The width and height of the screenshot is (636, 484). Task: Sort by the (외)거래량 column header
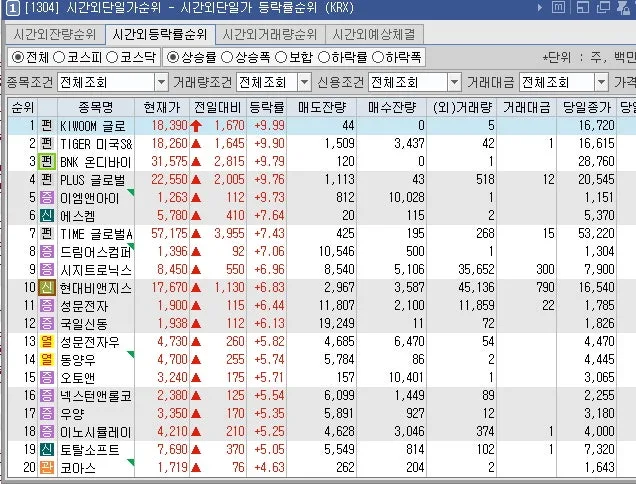coord(462,108)
